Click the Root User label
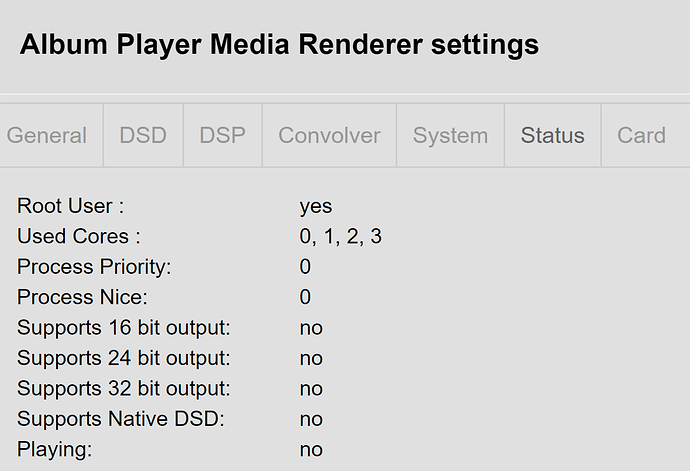Image resolution: width=690 pixels, height=471 pixels. pyautogui.click(x=70, y=206)
